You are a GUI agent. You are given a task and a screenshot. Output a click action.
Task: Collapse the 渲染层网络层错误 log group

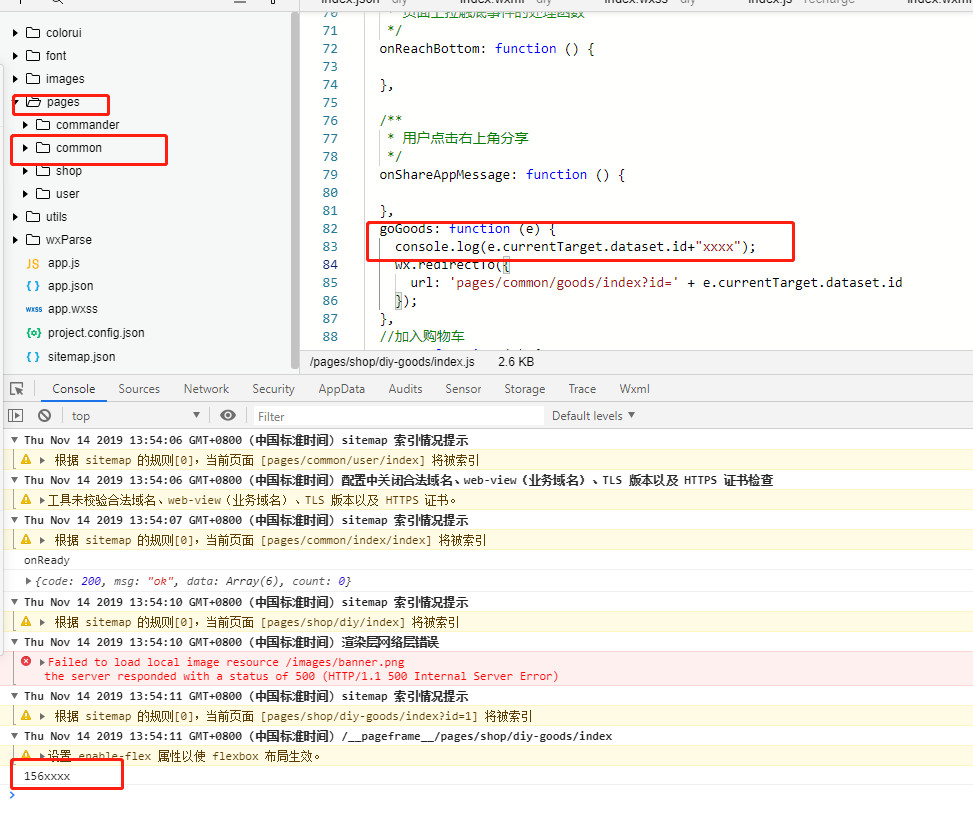[14, 642]
